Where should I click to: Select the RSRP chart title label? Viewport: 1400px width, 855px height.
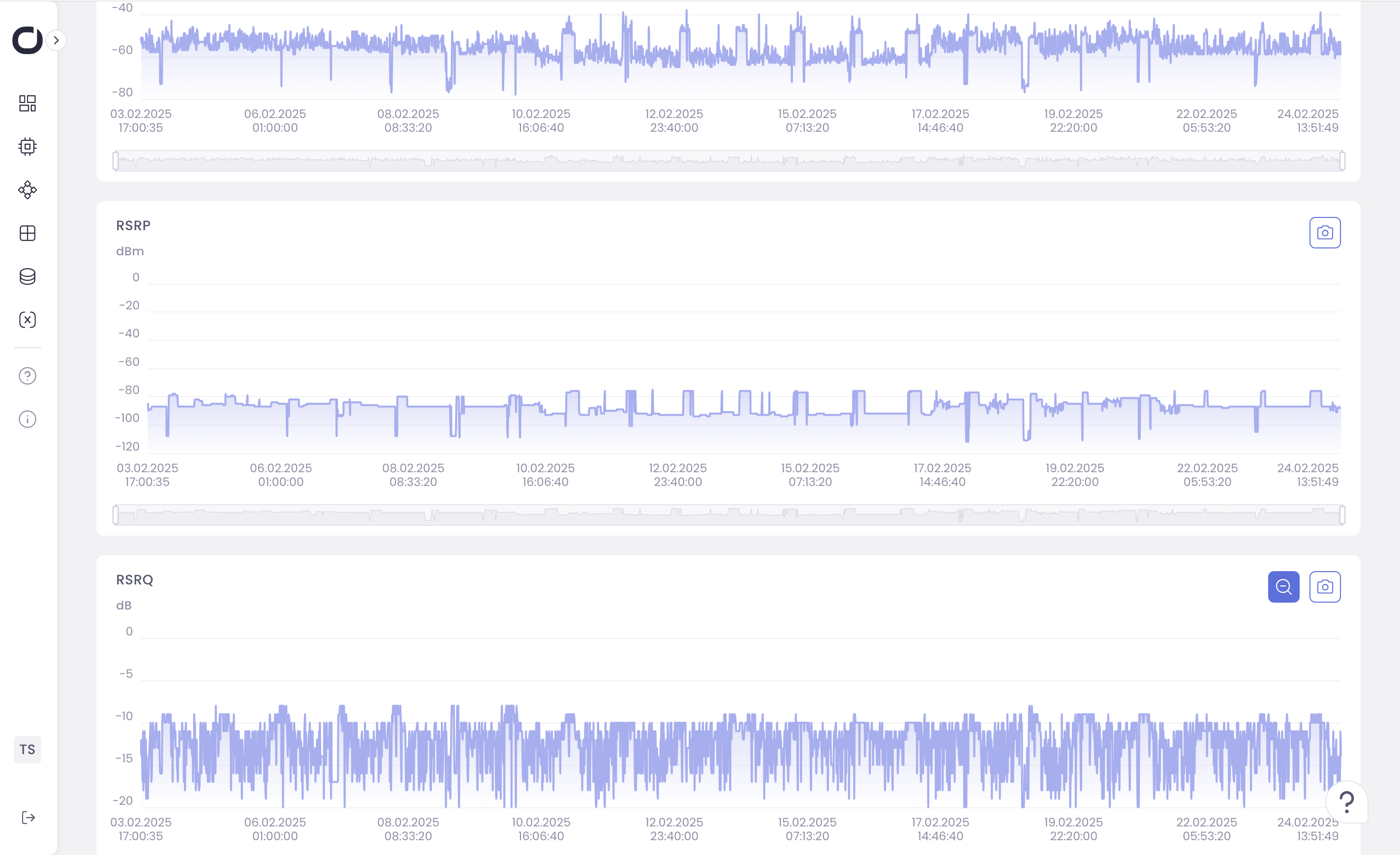click(x=133, y=225)
